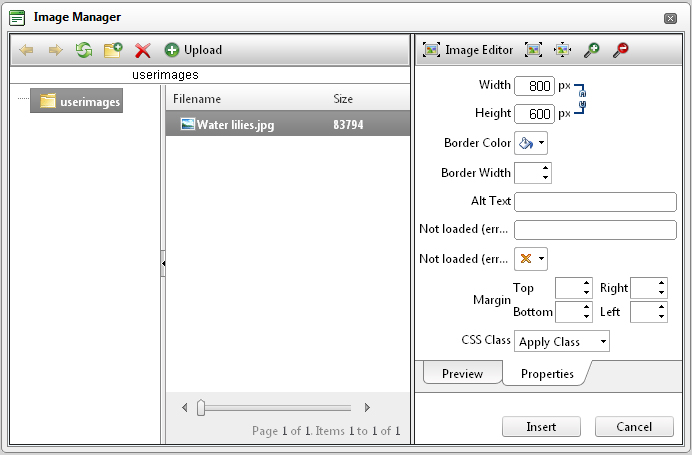This screenshot has width=692, height=455.
Task: Open the Image Editor
Action: [468, 50]
